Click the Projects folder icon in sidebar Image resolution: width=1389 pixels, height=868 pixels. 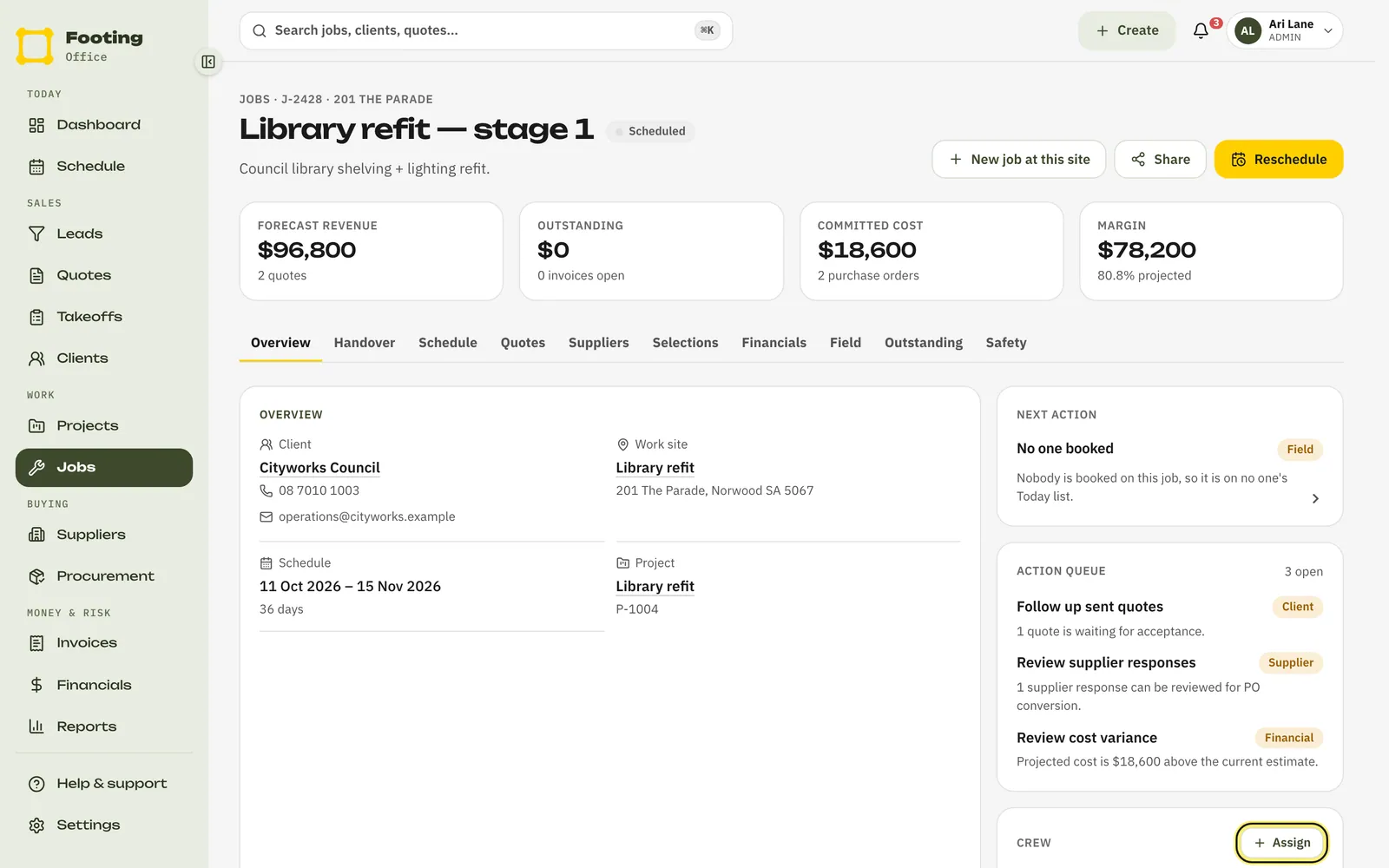pos(36,425)
